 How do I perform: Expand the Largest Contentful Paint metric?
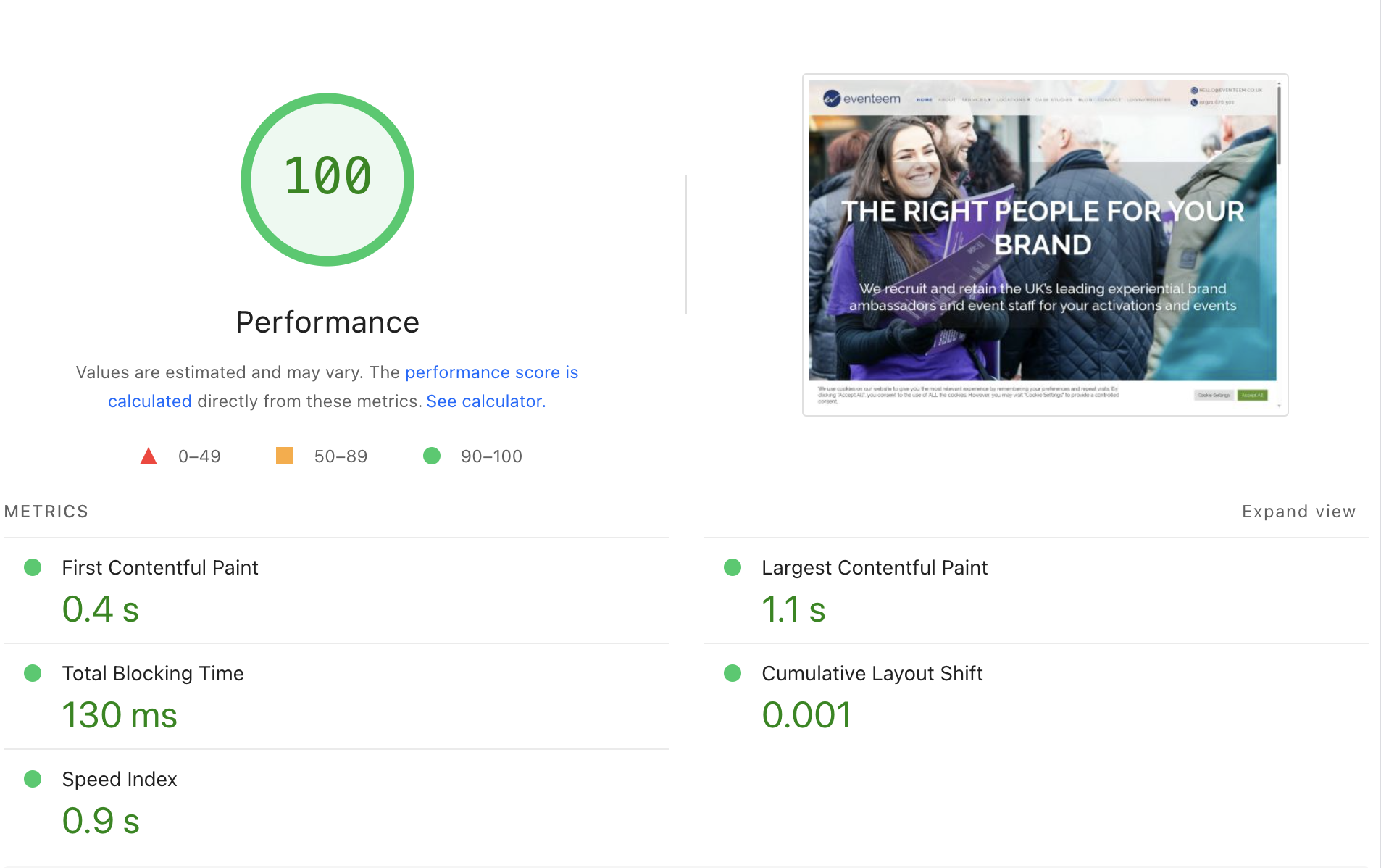click(875, 567)
